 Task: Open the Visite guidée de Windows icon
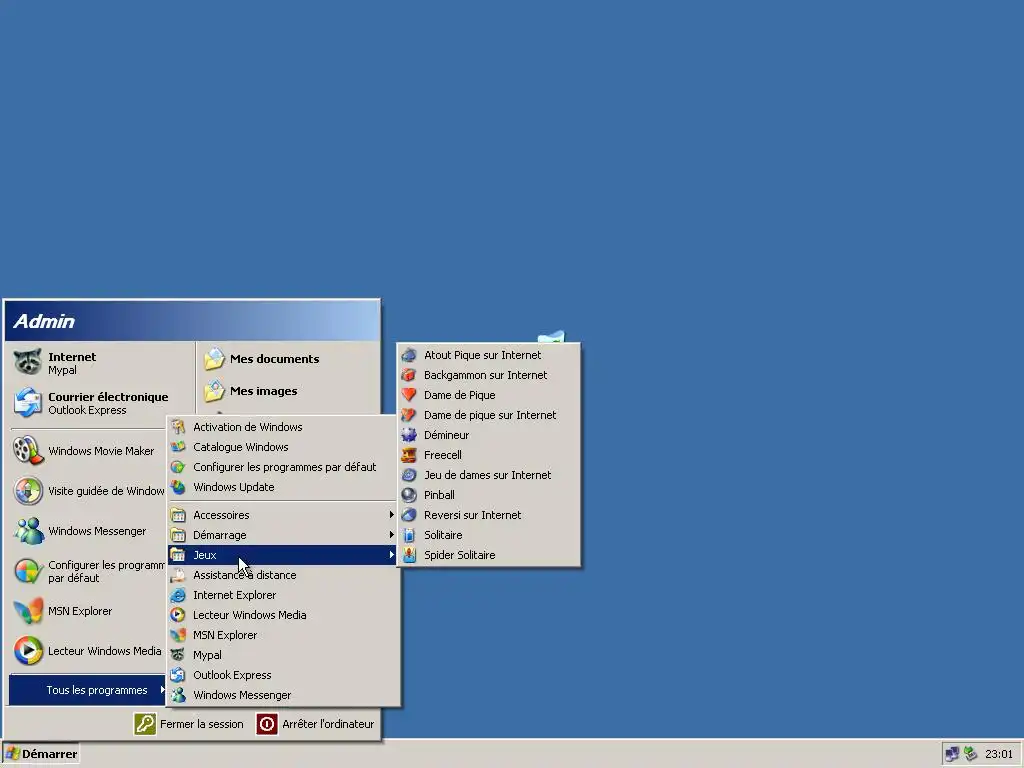coord(28,491)
